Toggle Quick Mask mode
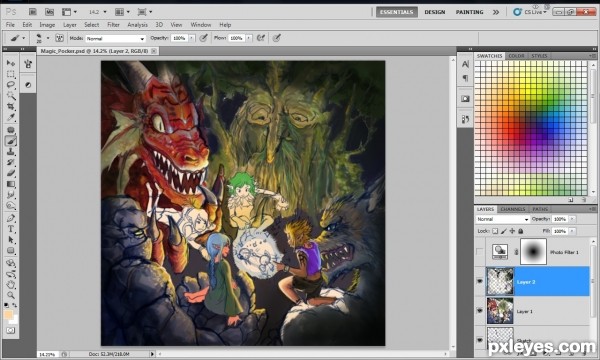Image resolution: width=600 pixels, height=360 pixels. 10,330
